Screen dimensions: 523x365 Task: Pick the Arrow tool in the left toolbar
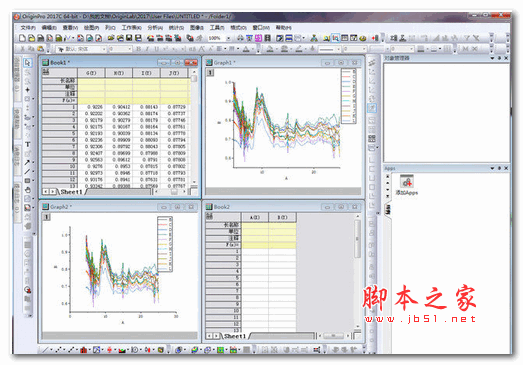click(x=27, y=162)
